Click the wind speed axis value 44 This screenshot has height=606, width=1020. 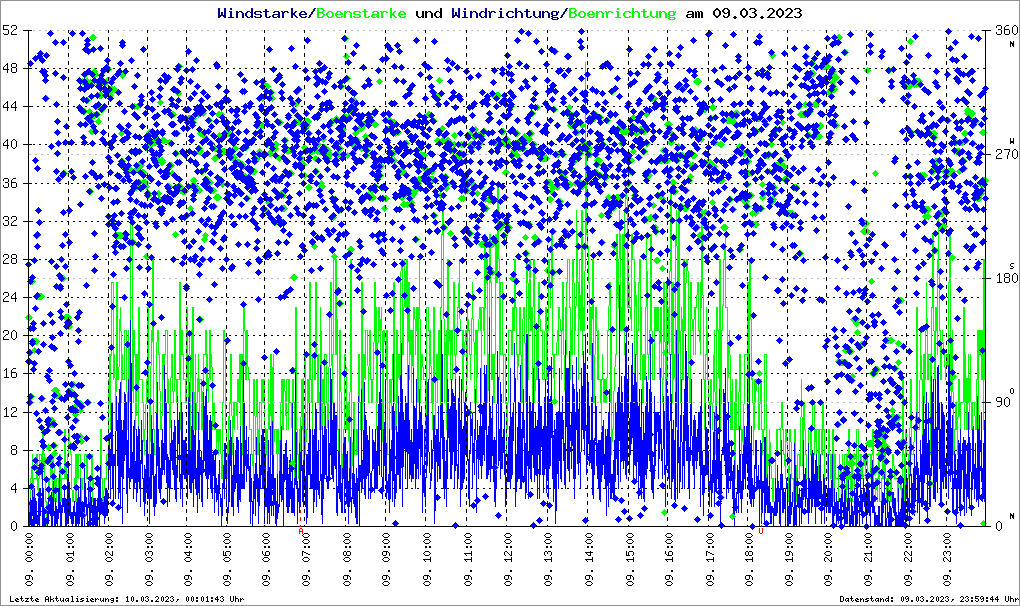[x=10, y=106]
